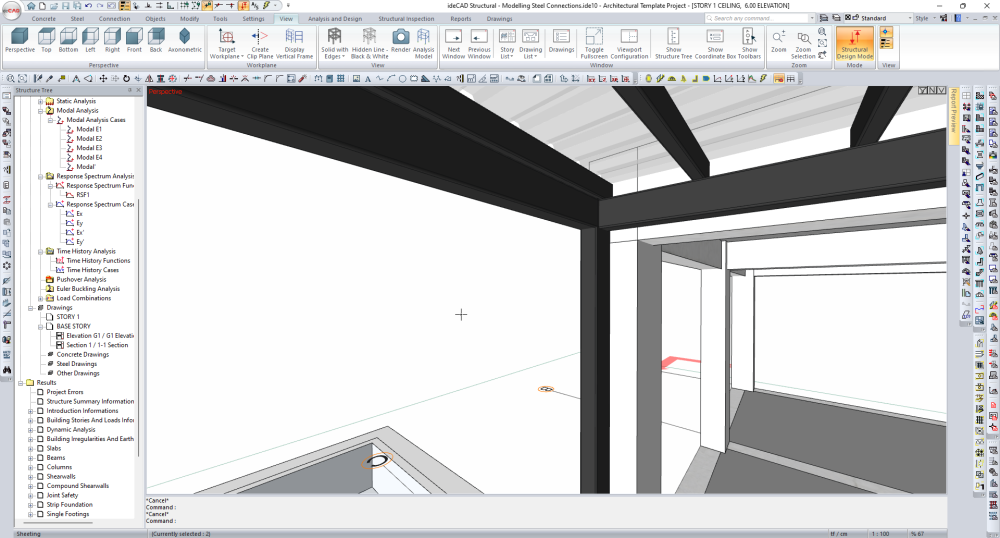Toggle Fullscreen mode
1000x538 pixels.
pyautogui.click(x=594, y=39)
